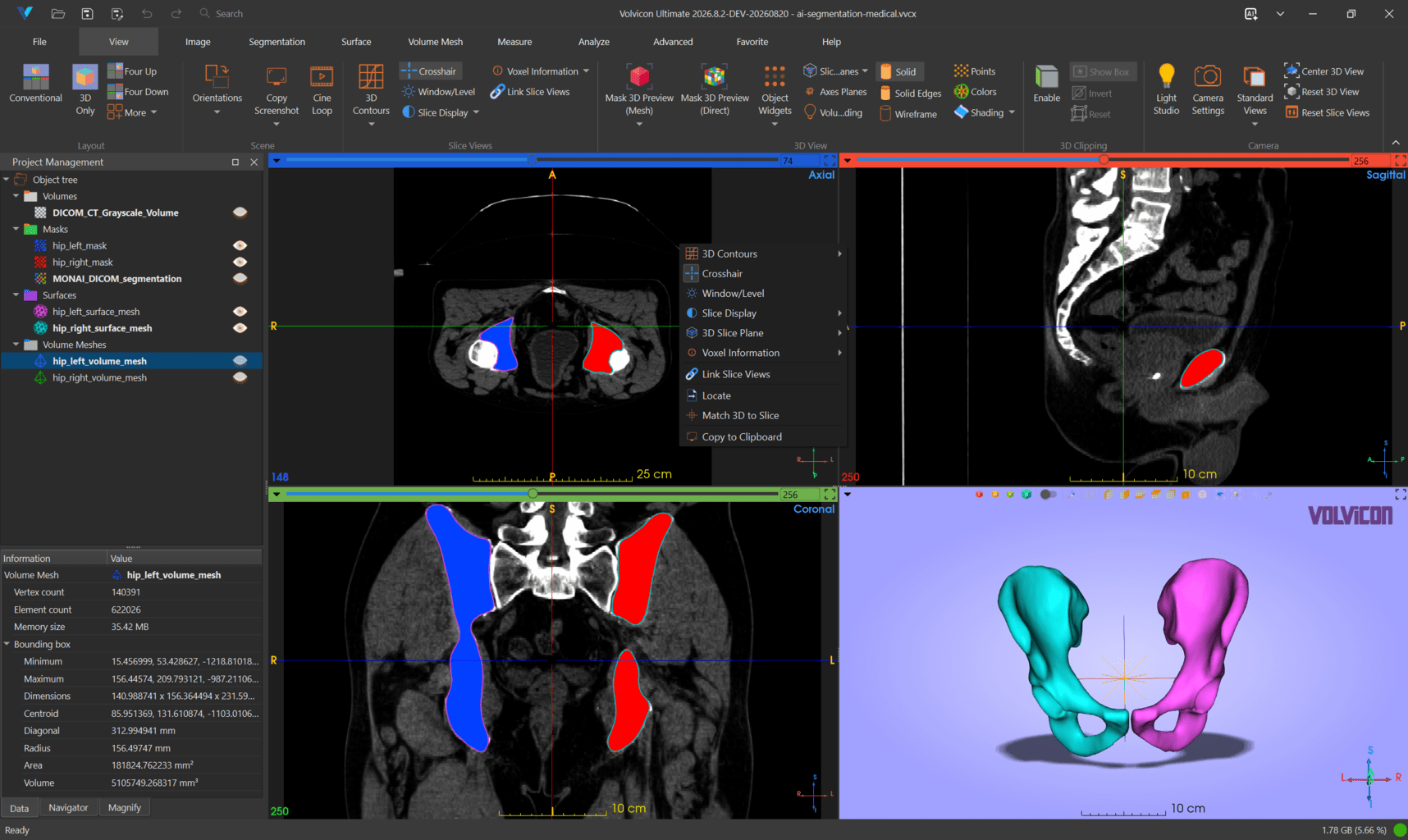Open the Colors option
1408x840 pixels.
tap(976, 92)
